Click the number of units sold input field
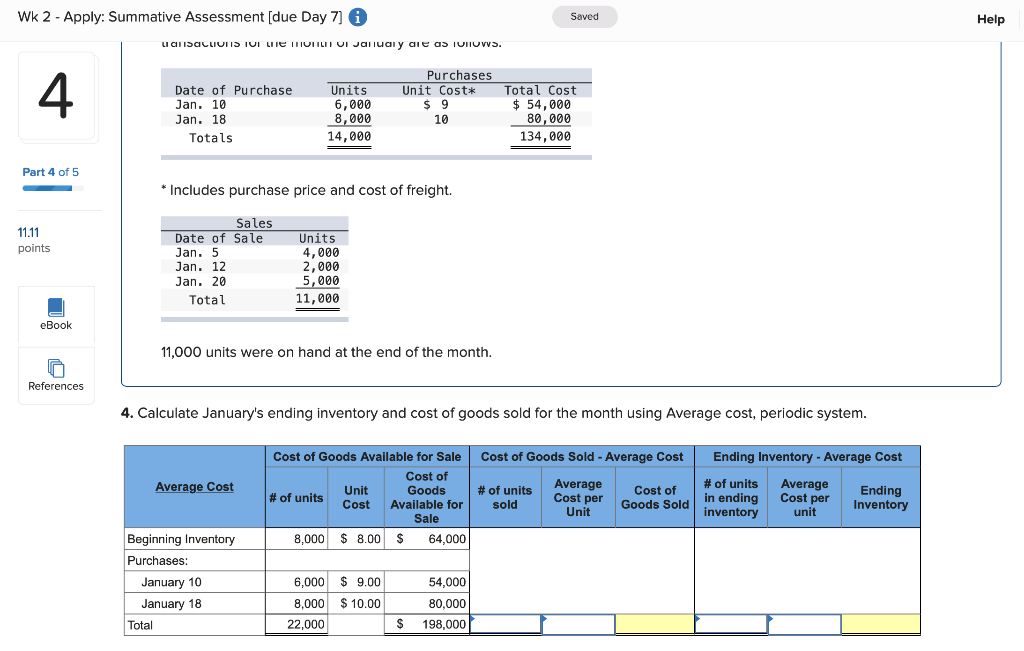1024x651 pixels. (x=505, y=623)
